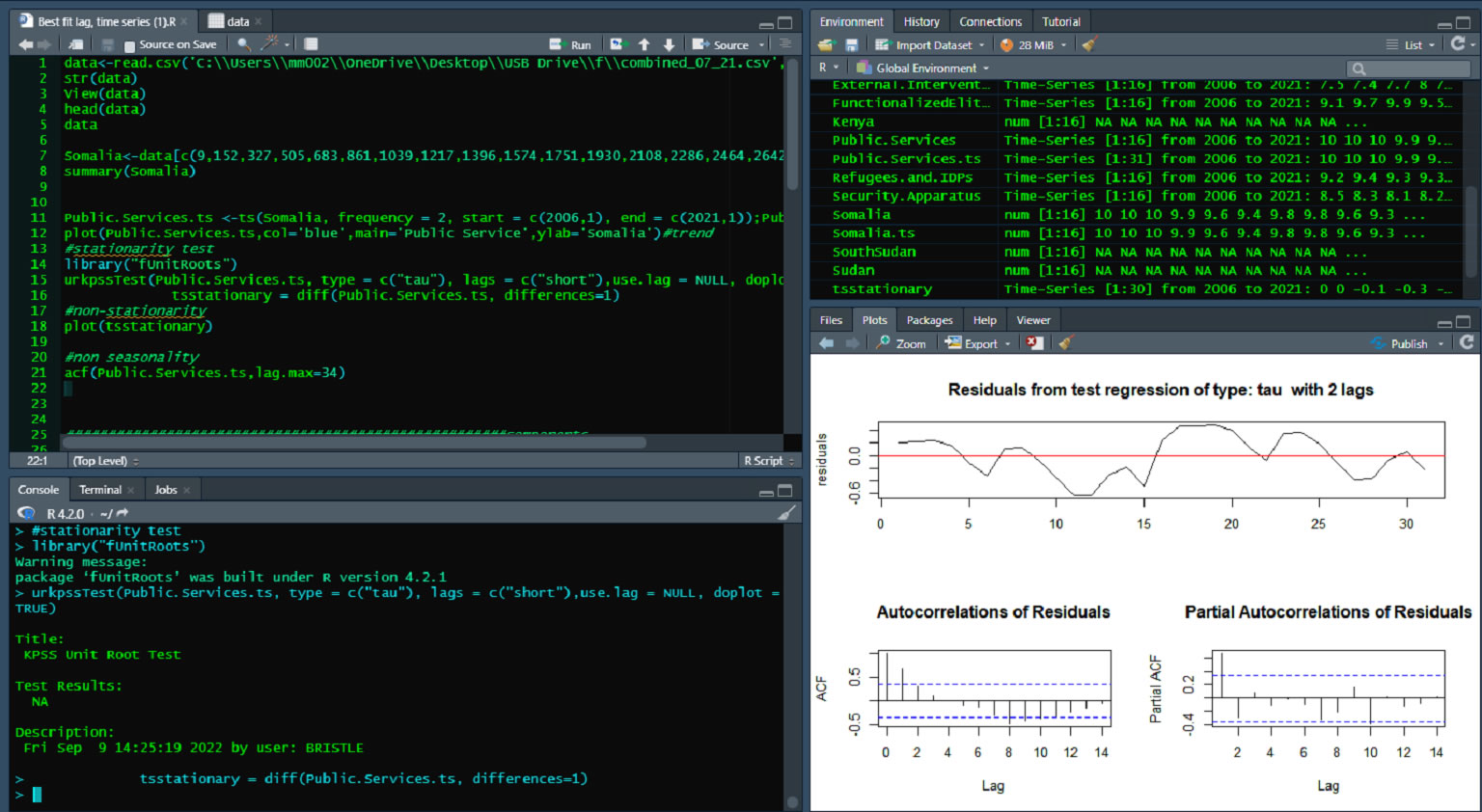
Task: Open plot Export dropdown
Action: 977,343
